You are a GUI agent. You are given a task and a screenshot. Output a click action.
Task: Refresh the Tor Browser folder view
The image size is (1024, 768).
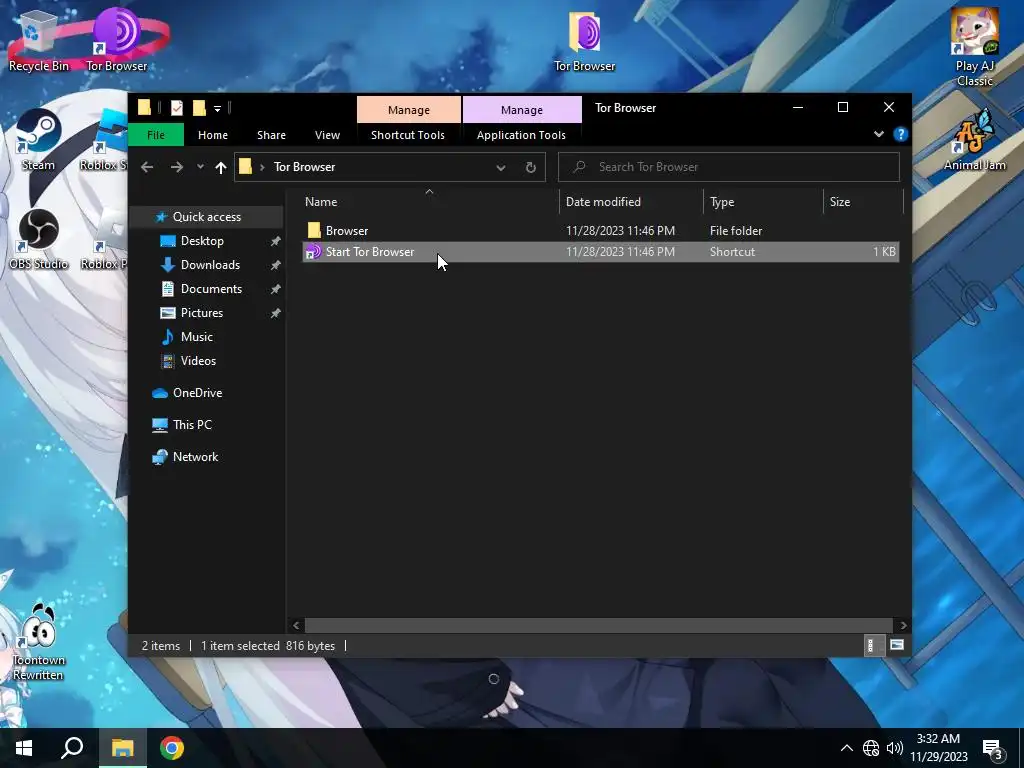(530, 167)
